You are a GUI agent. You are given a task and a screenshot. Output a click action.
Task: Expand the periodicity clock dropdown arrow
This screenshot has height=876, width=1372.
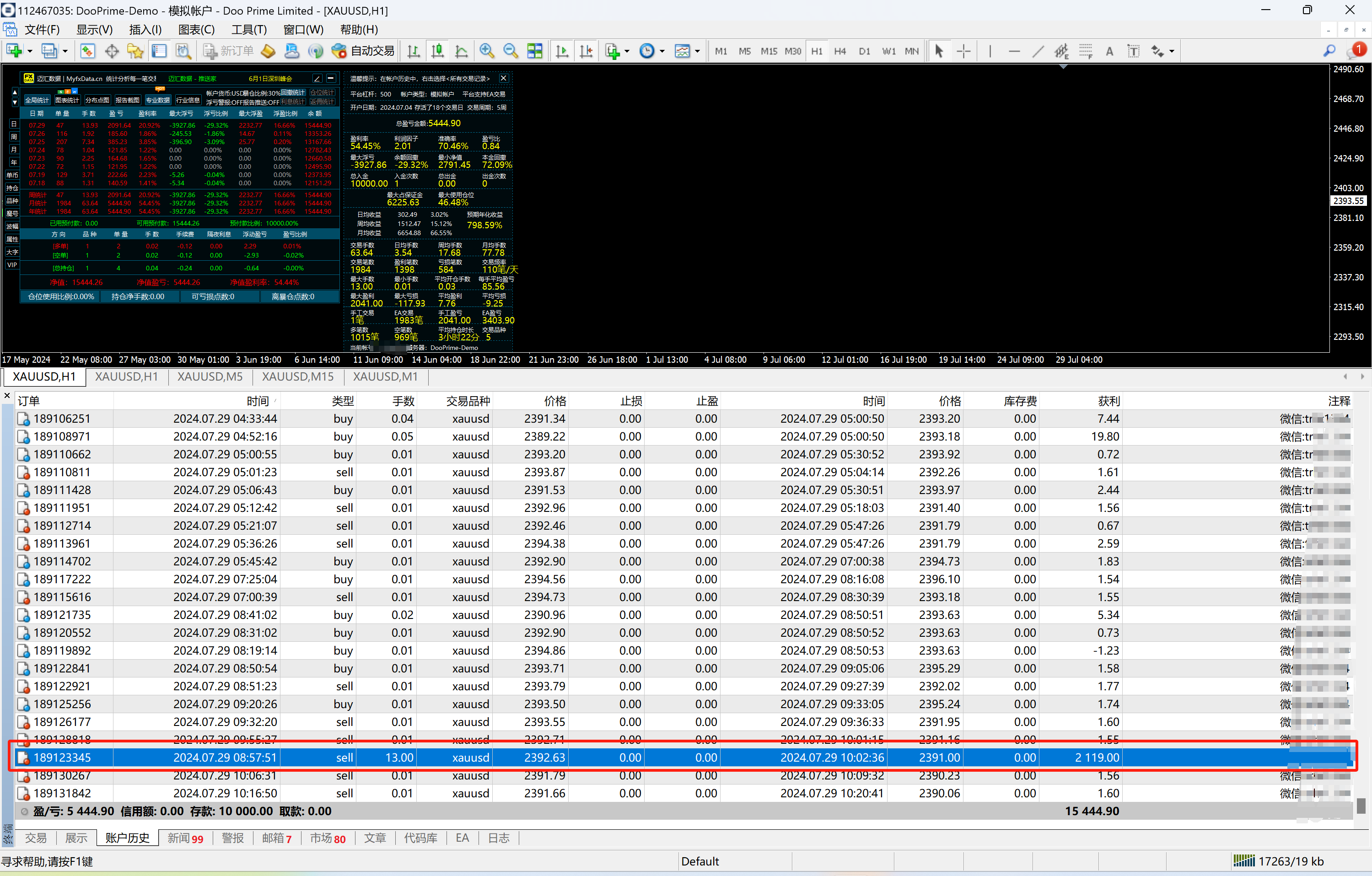click(x=662, y=51)
